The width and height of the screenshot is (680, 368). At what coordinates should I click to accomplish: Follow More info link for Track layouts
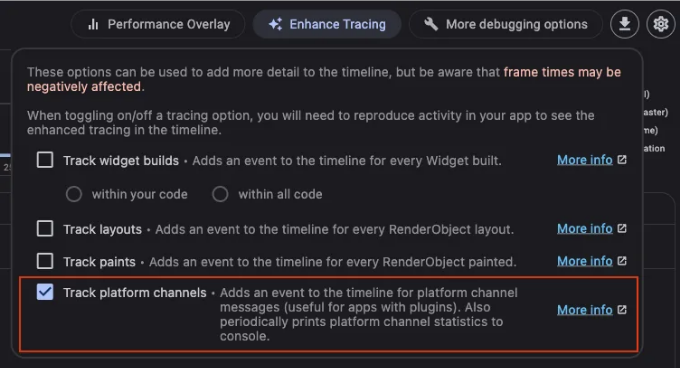[x=585, y=228]
